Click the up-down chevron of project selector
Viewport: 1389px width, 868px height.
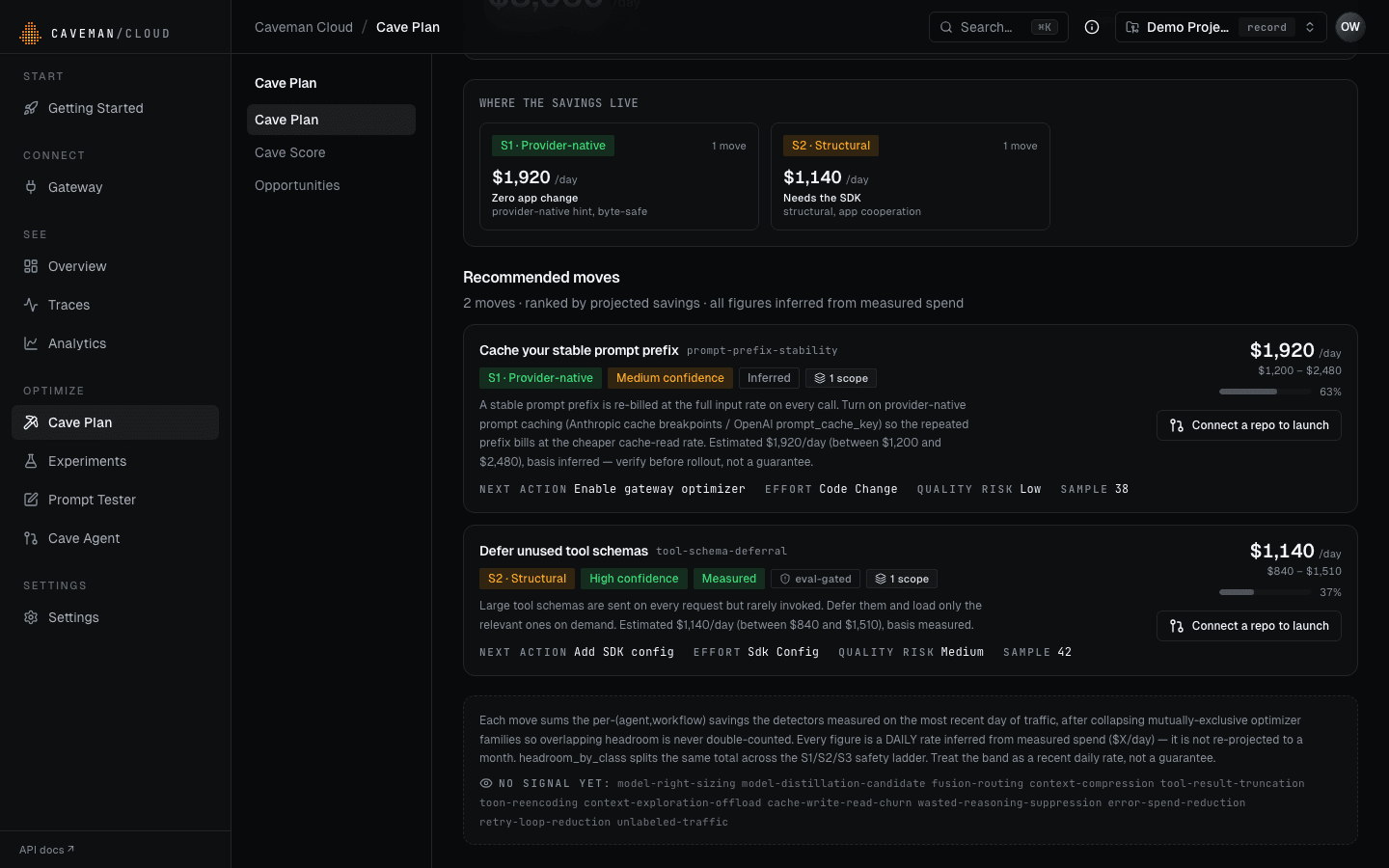pos(1310,27)
